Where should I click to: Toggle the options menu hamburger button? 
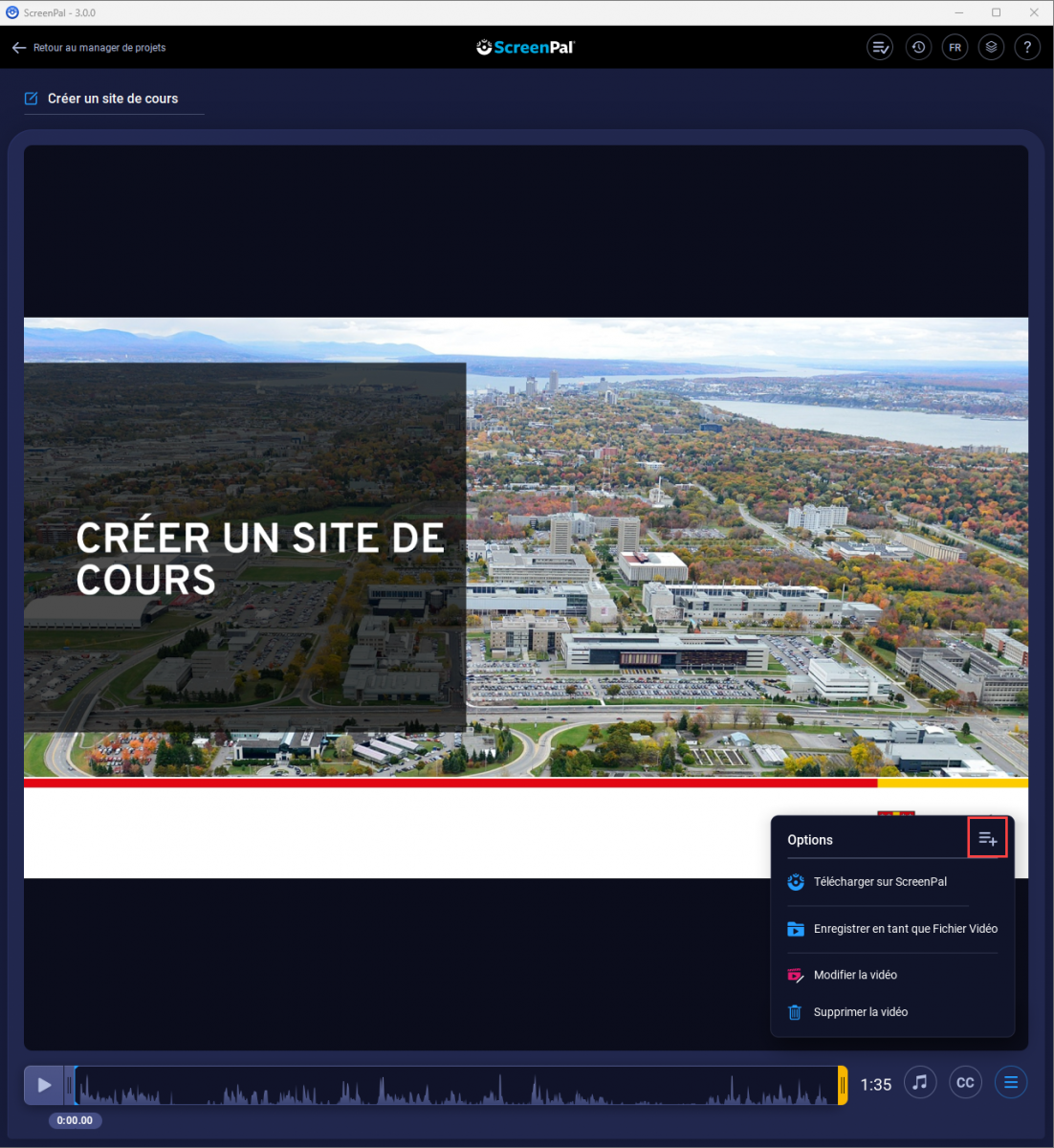(x=1011, y=1083)
